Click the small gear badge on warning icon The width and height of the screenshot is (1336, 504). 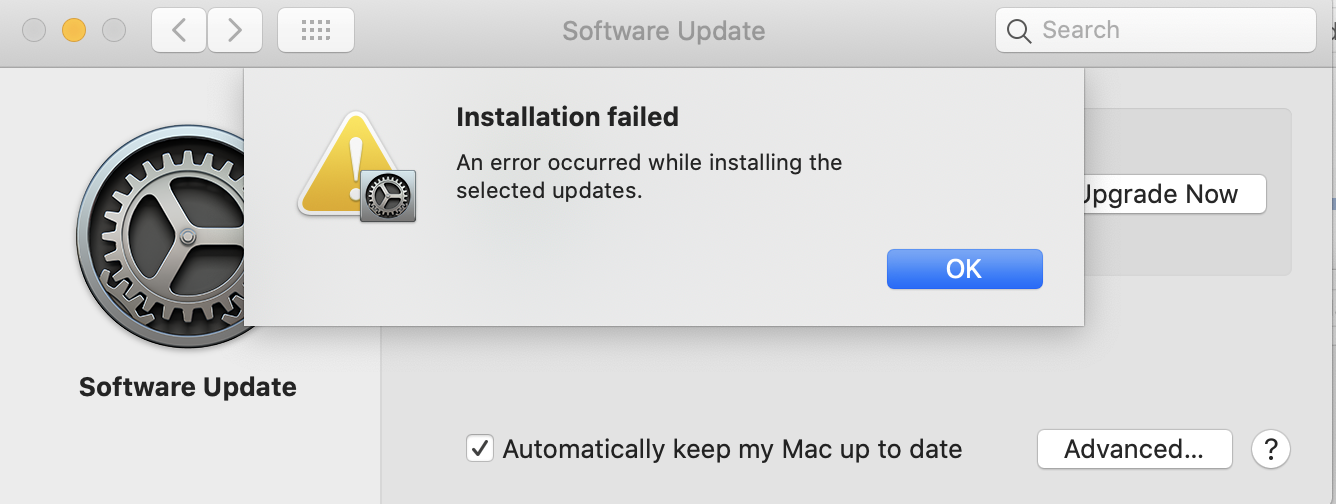click(387, 195)
